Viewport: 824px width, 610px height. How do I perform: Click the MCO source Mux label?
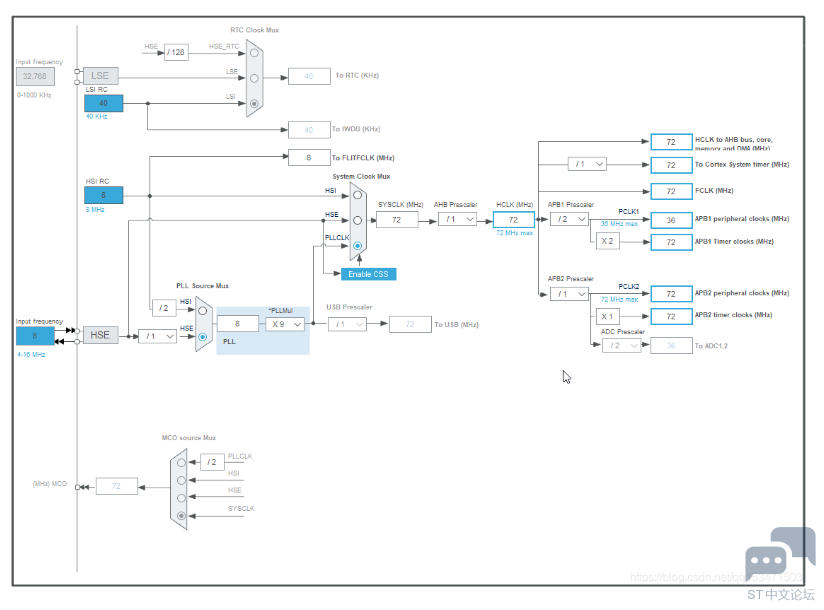coord(189,438)
